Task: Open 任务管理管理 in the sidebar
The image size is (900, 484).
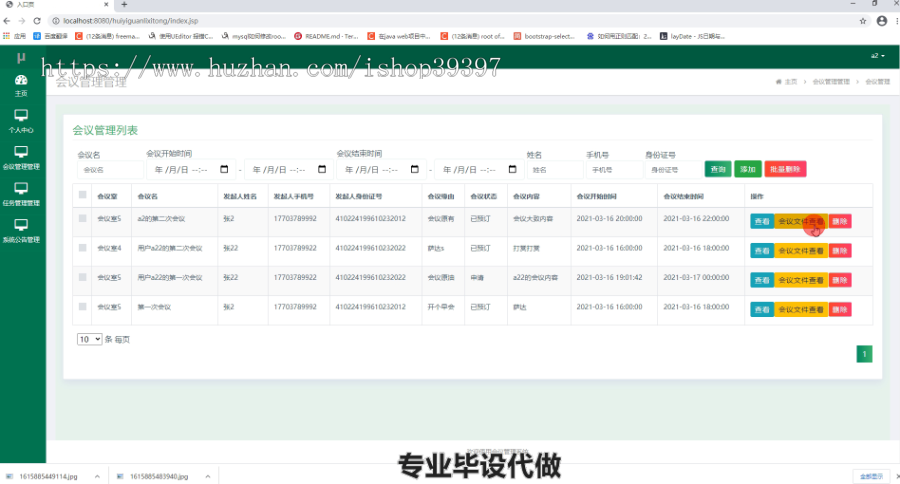Action: coord(21,194)
